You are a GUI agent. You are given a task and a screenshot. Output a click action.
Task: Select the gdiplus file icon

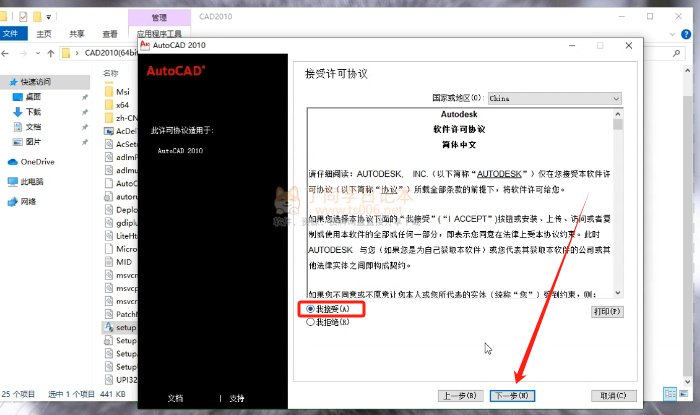coord(109,223)
